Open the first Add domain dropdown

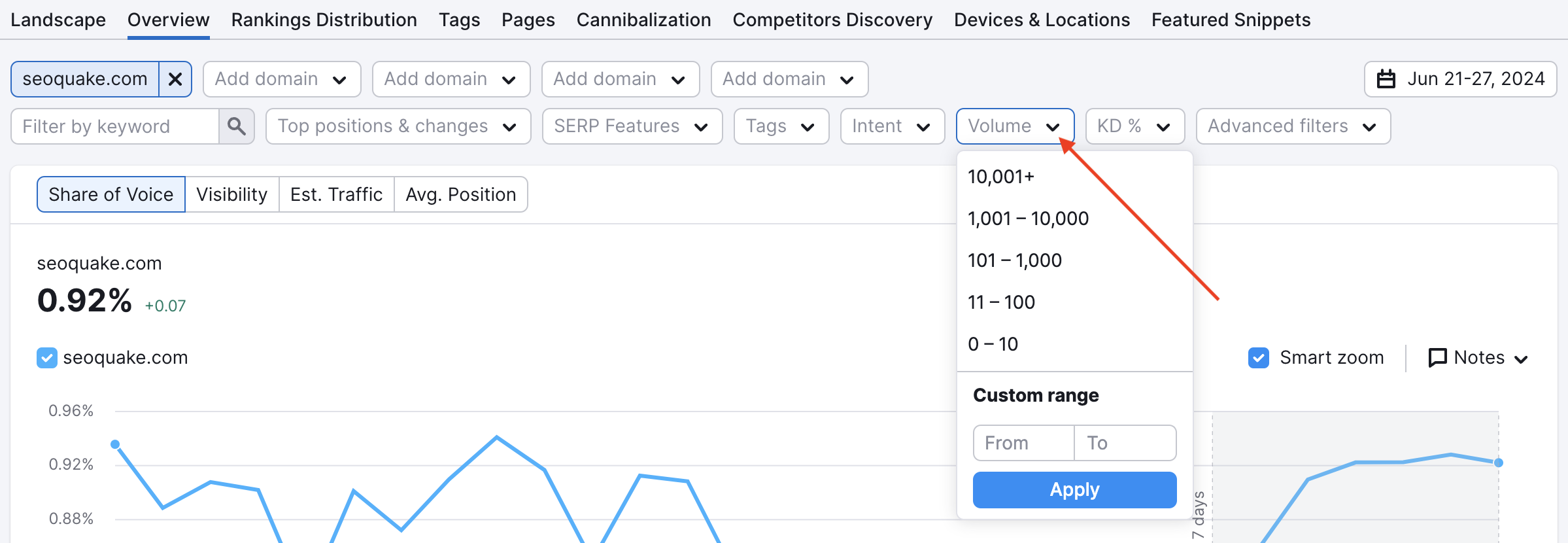coord(282,79)
